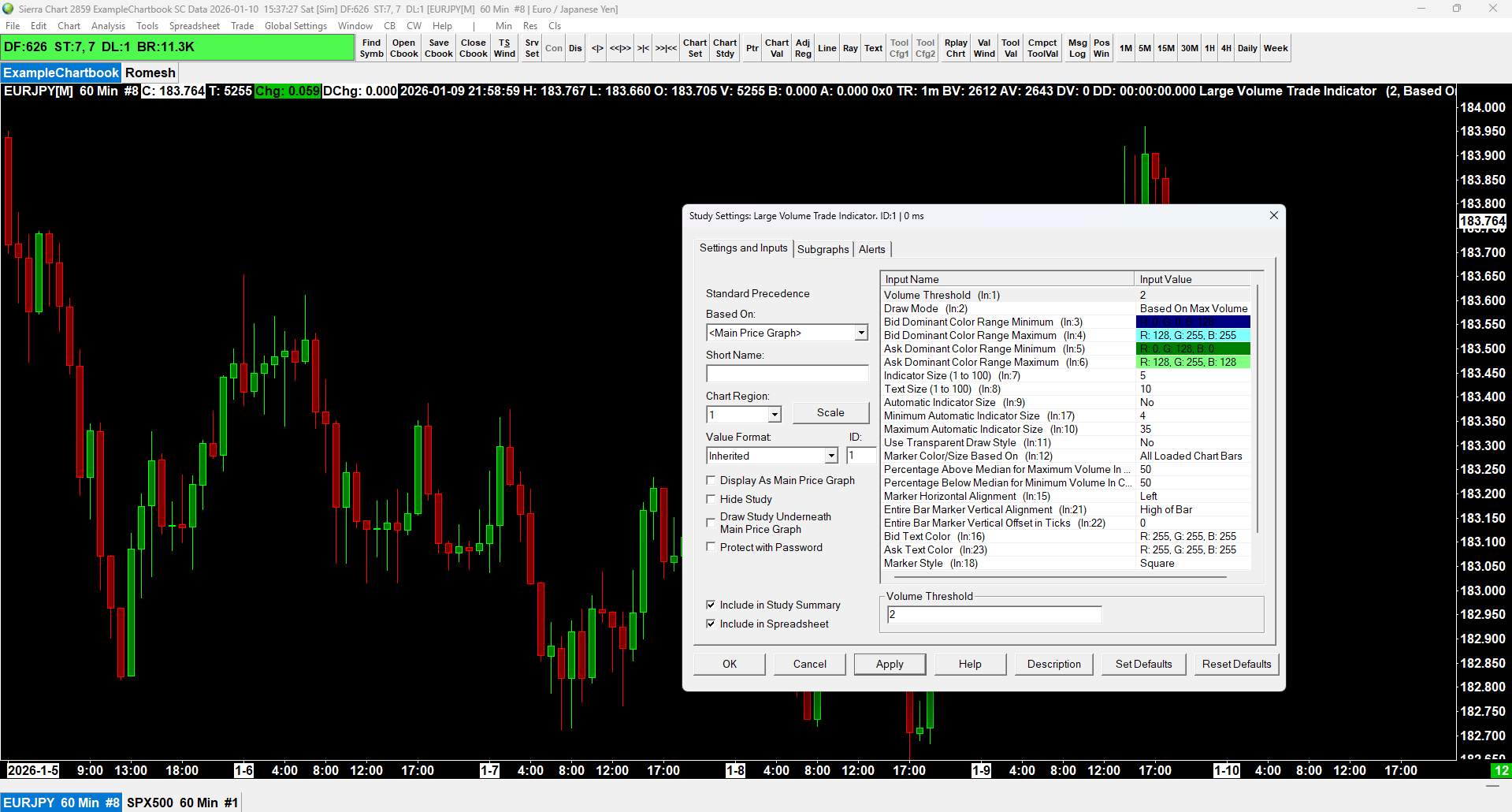Click the Volume Threshold edit field

(994, 614)
